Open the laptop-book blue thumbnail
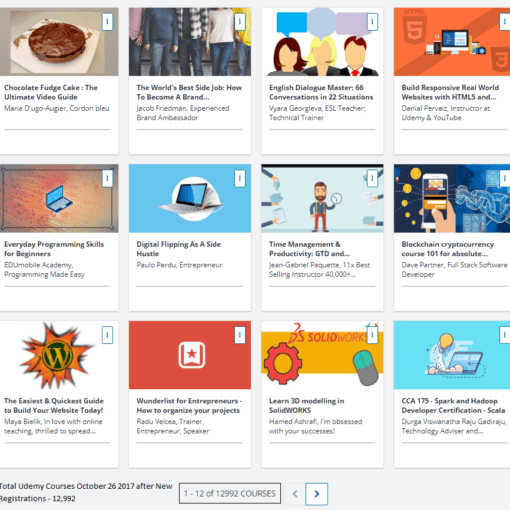The height and width of the screenshot is (510, 510). [x=190, y=198]
